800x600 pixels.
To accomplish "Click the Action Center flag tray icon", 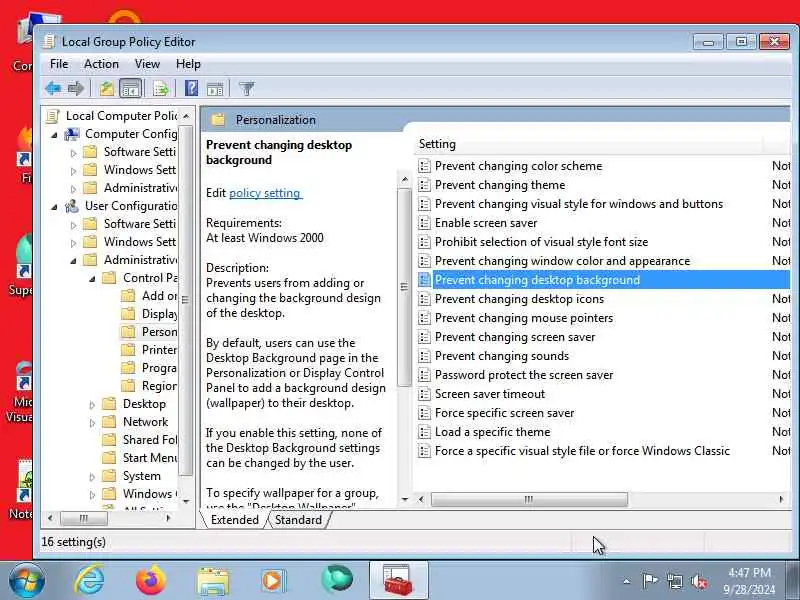I will pos(650,581).
